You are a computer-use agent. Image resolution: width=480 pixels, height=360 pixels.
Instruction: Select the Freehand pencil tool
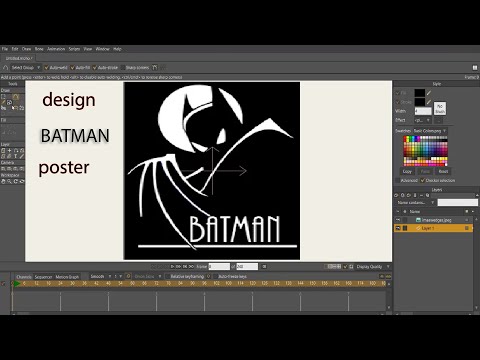[x=3, y=102]
